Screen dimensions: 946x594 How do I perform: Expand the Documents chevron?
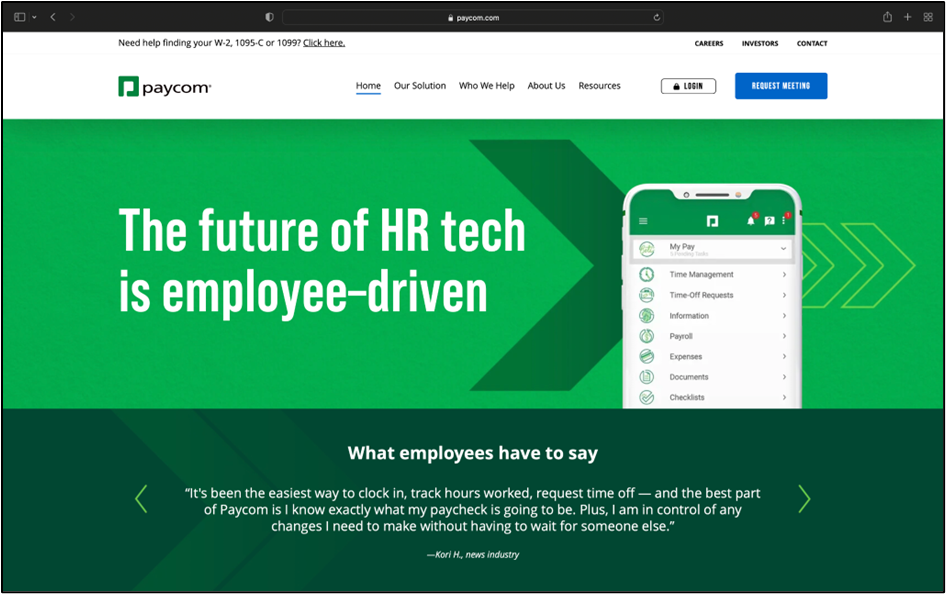click(x=784, y=377)
